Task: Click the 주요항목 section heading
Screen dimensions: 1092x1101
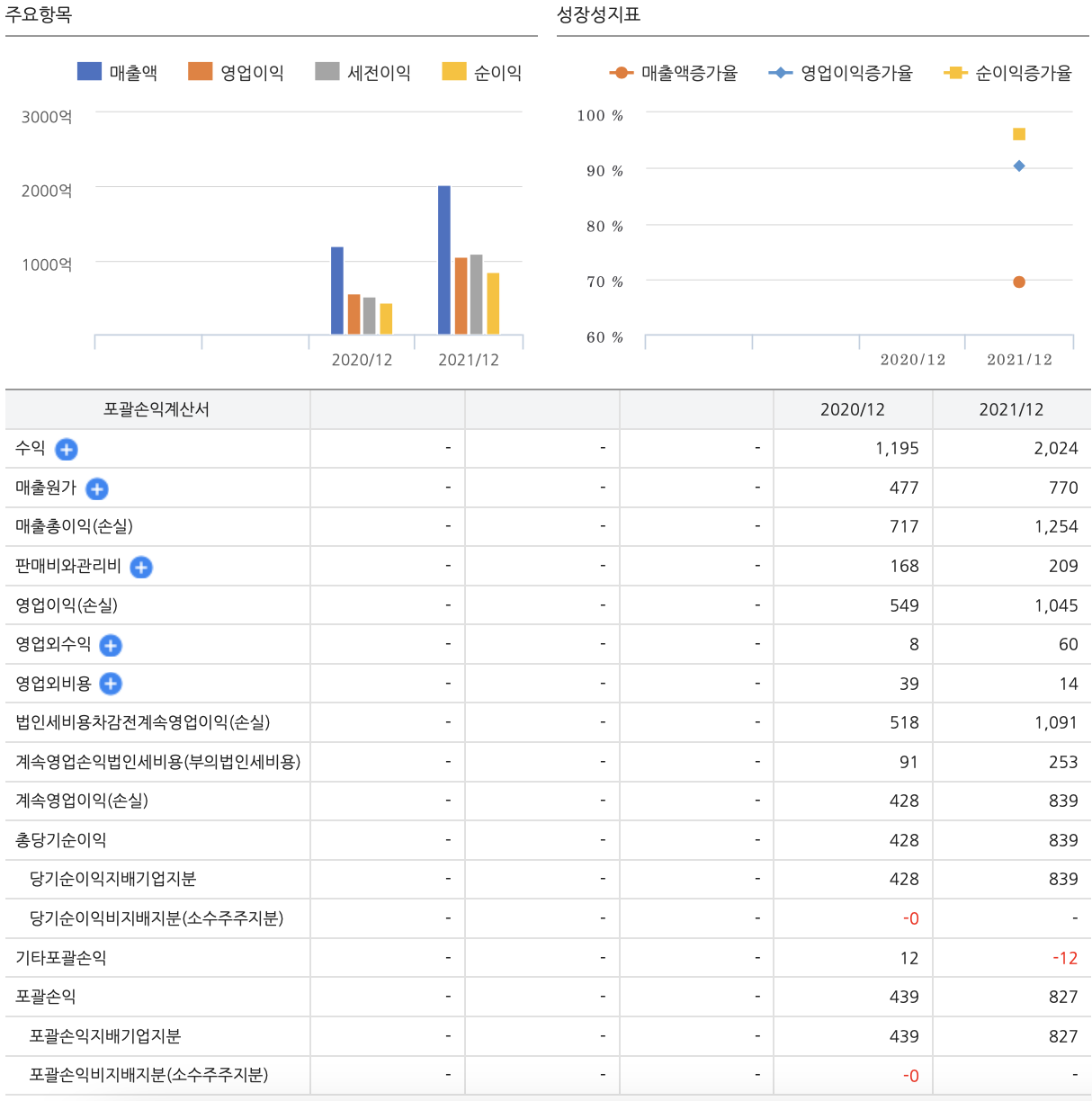Action: coord(39,14)
